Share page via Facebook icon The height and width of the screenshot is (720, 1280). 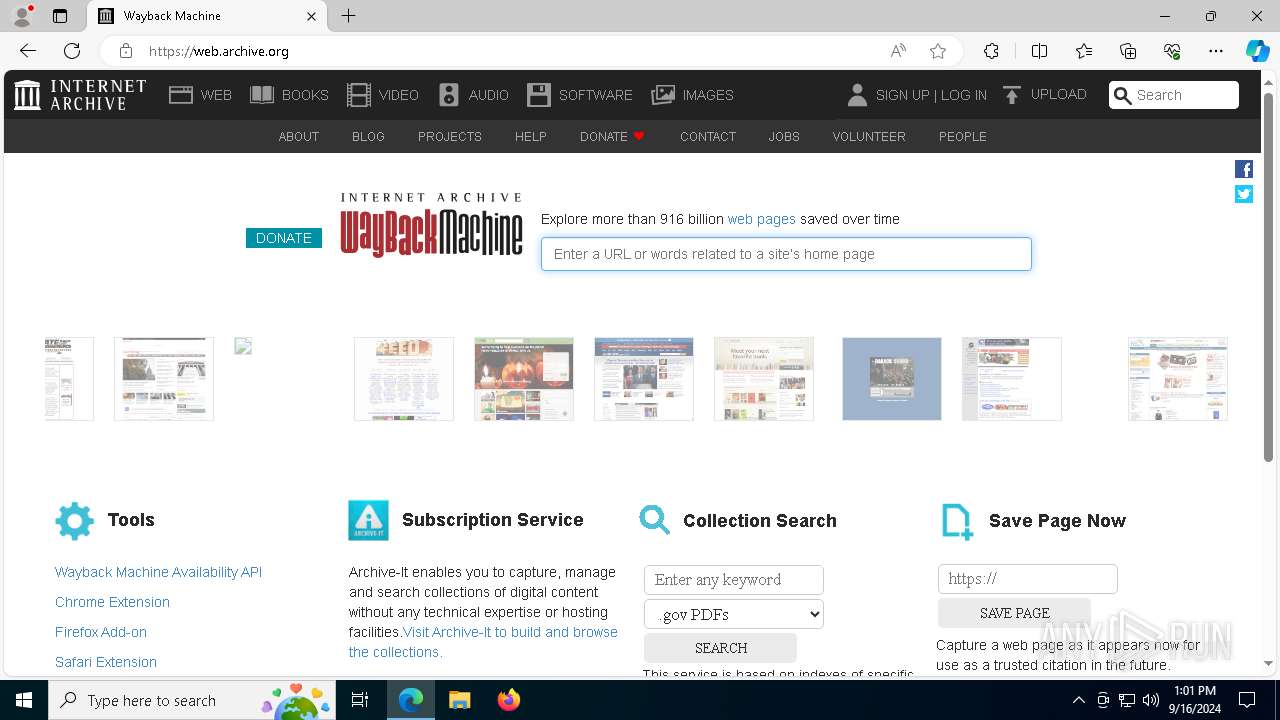pos(1244,169)
